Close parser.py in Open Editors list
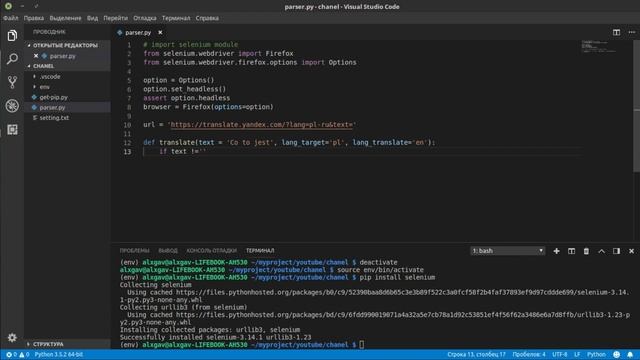 click(36, 56)
